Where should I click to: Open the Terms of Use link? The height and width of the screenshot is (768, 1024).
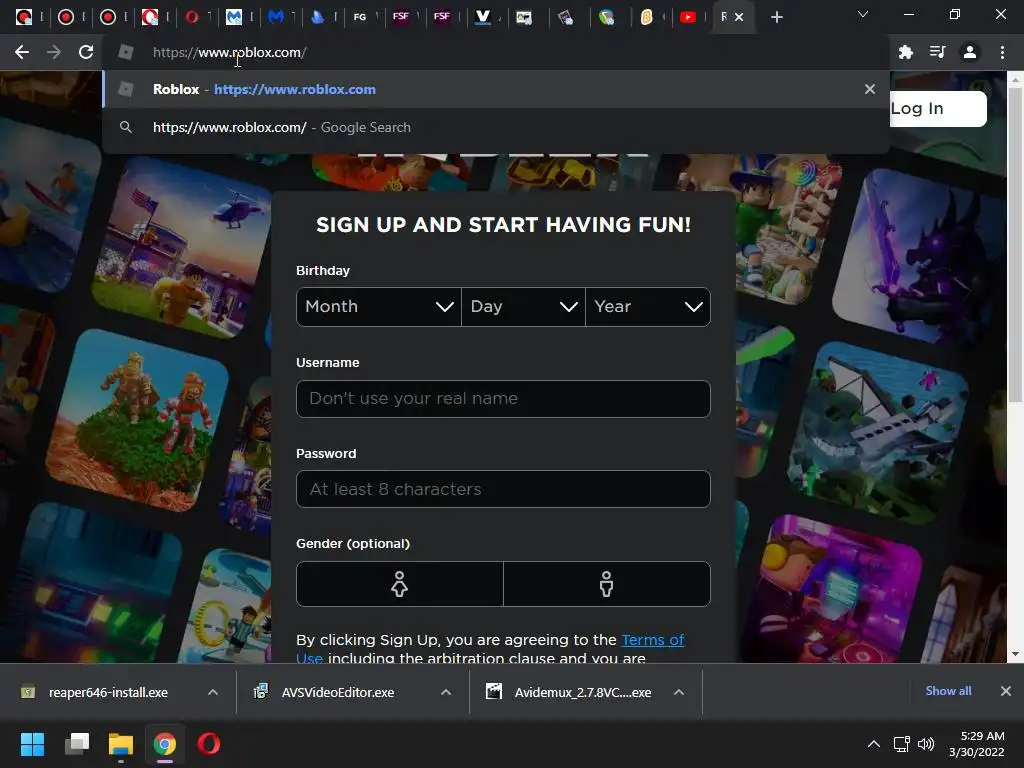pyautogui.click(x=652, y=640)
